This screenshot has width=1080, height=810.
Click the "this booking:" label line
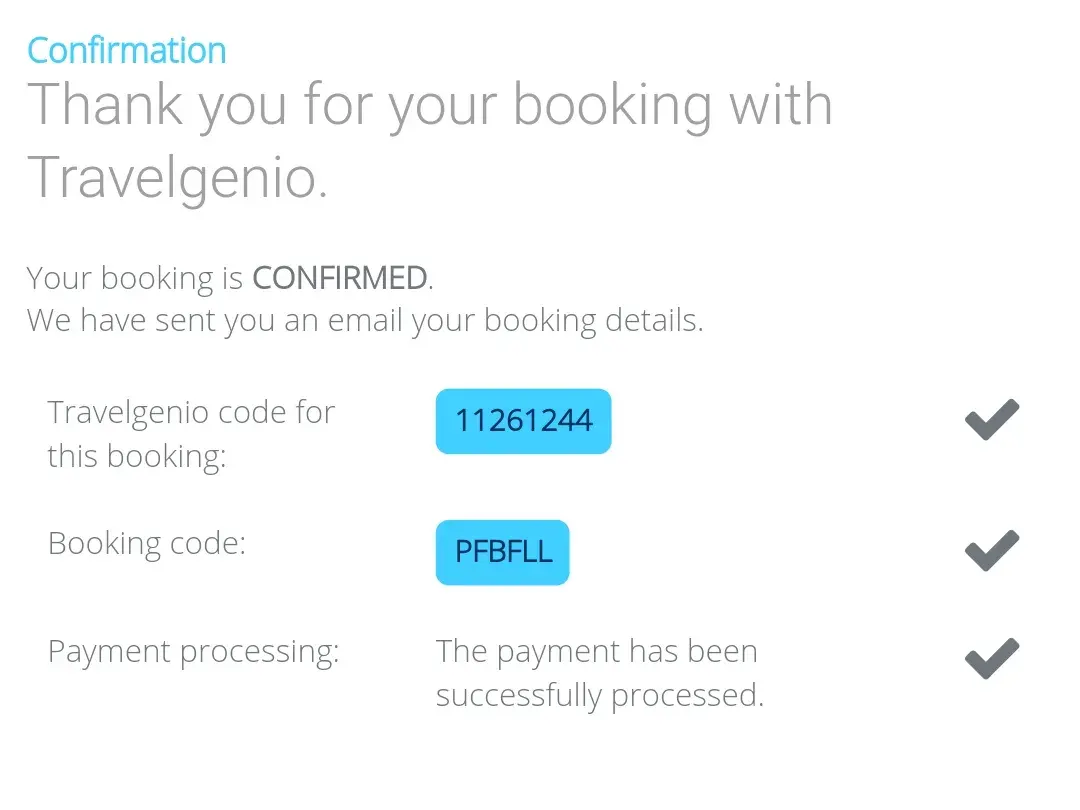tap(137, 456)
